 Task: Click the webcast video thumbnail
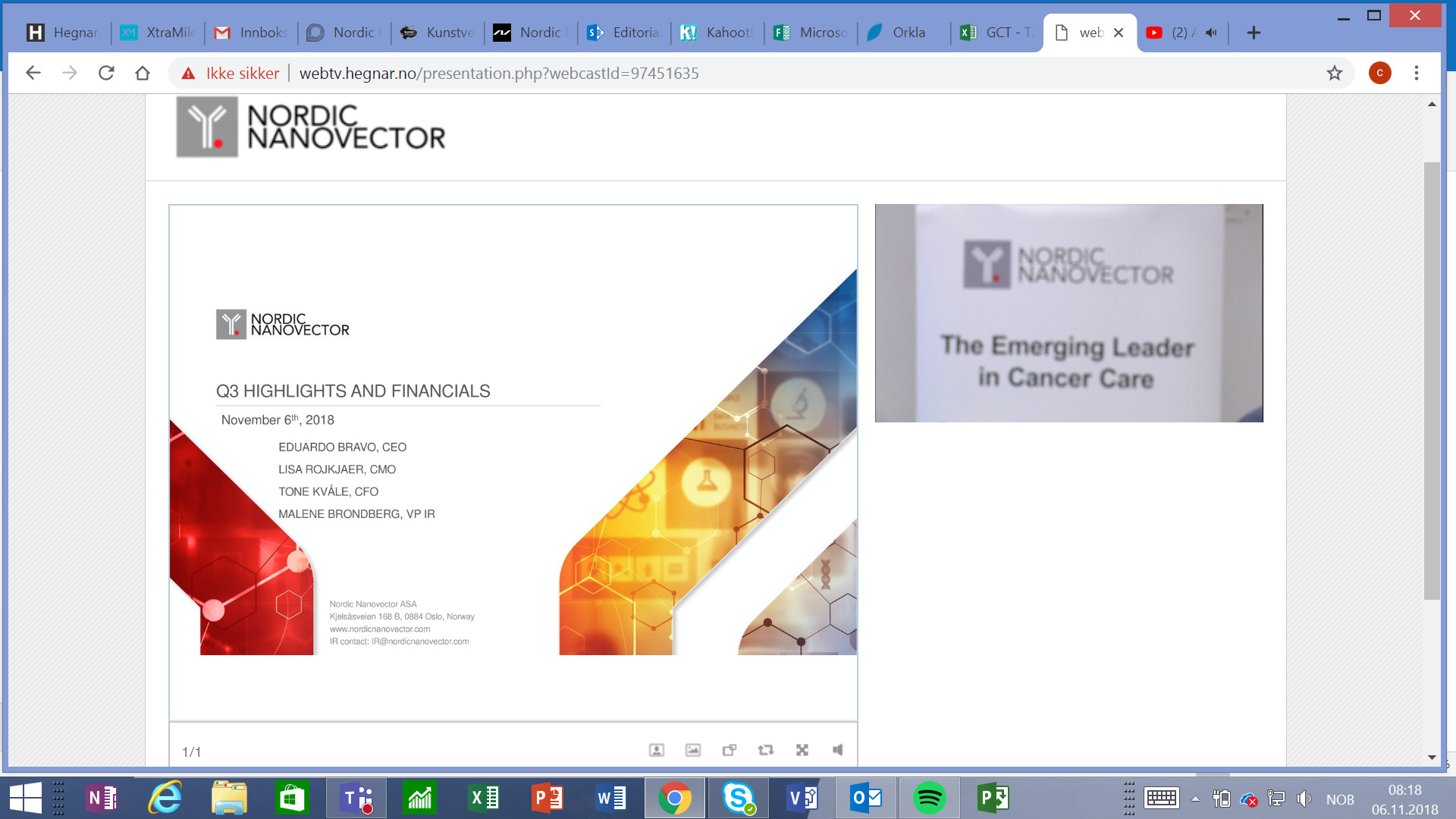pos(1069,313)
